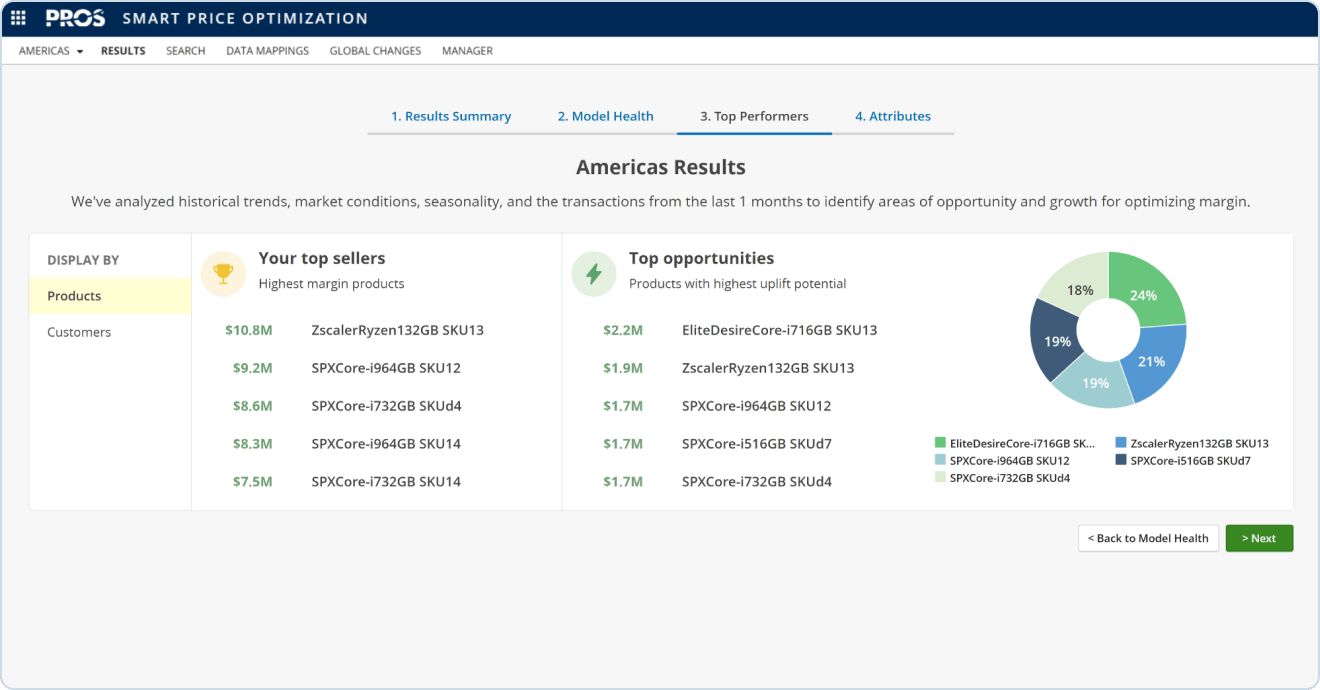Go to the Attributes tab

click(x=892, y=116)
